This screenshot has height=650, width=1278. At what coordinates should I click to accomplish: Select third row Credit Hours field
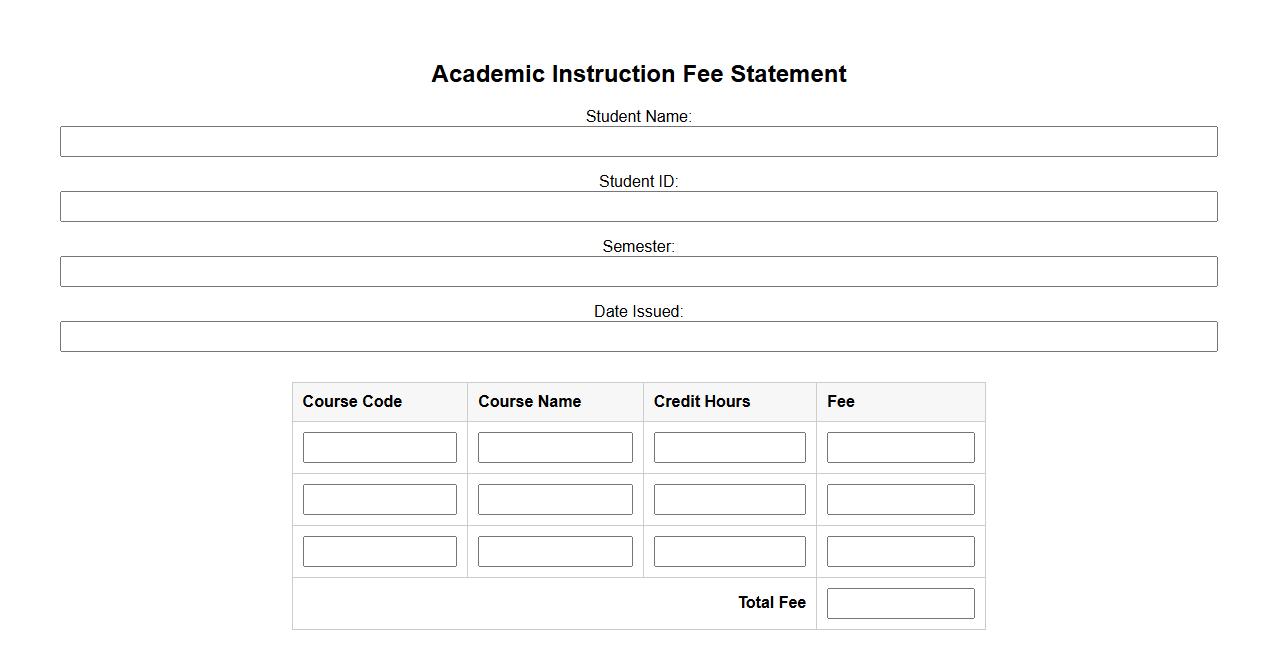tap(729, 552)
